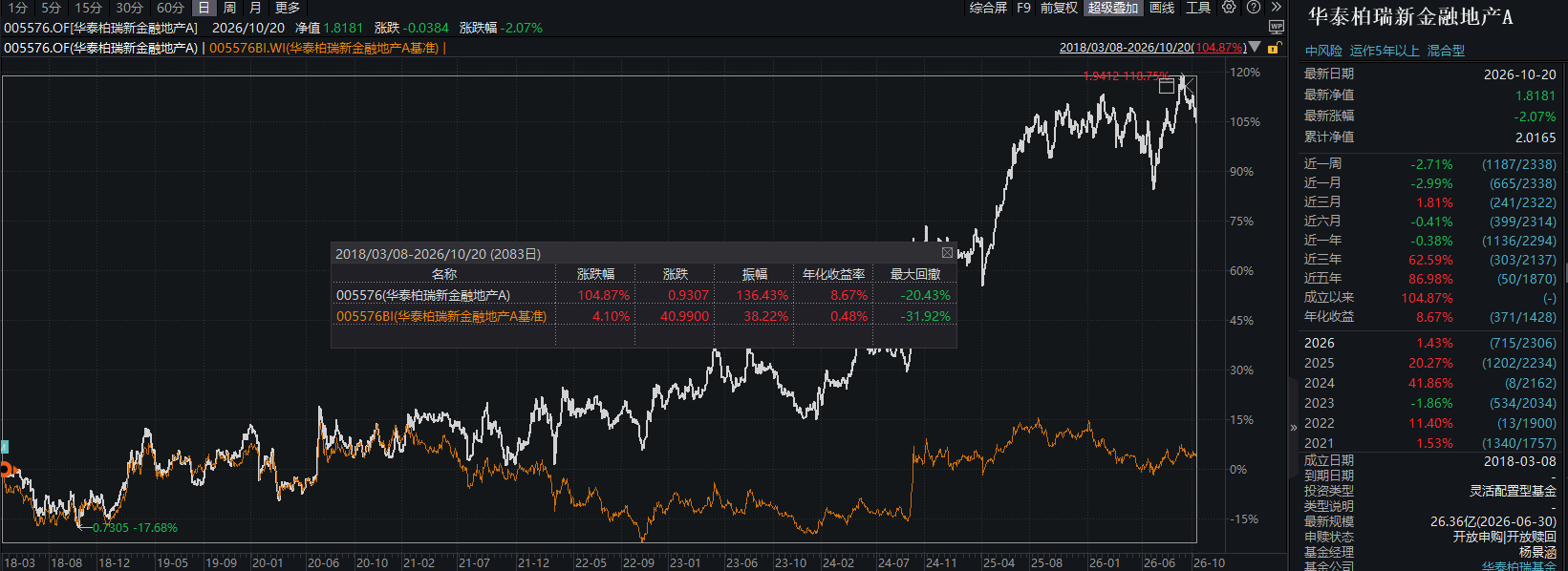Switch to 5分 period
This screenshot has height=571, width=1568.
[51, 8]
